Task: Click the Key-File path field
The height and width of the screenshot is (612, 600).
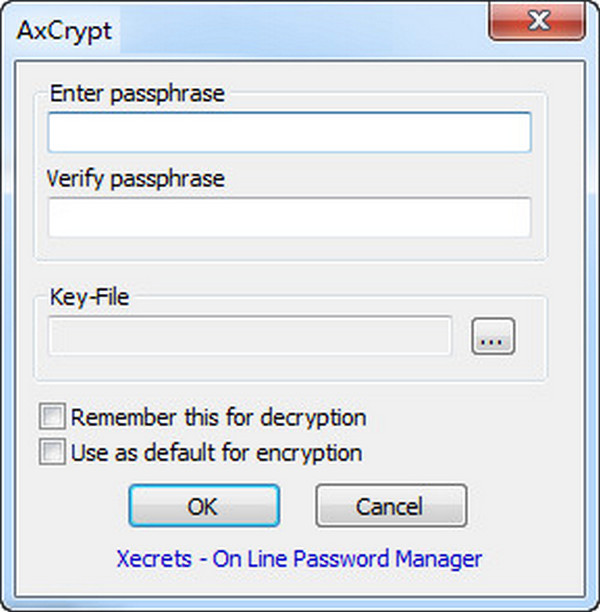Action: click(x=250, y=338)
